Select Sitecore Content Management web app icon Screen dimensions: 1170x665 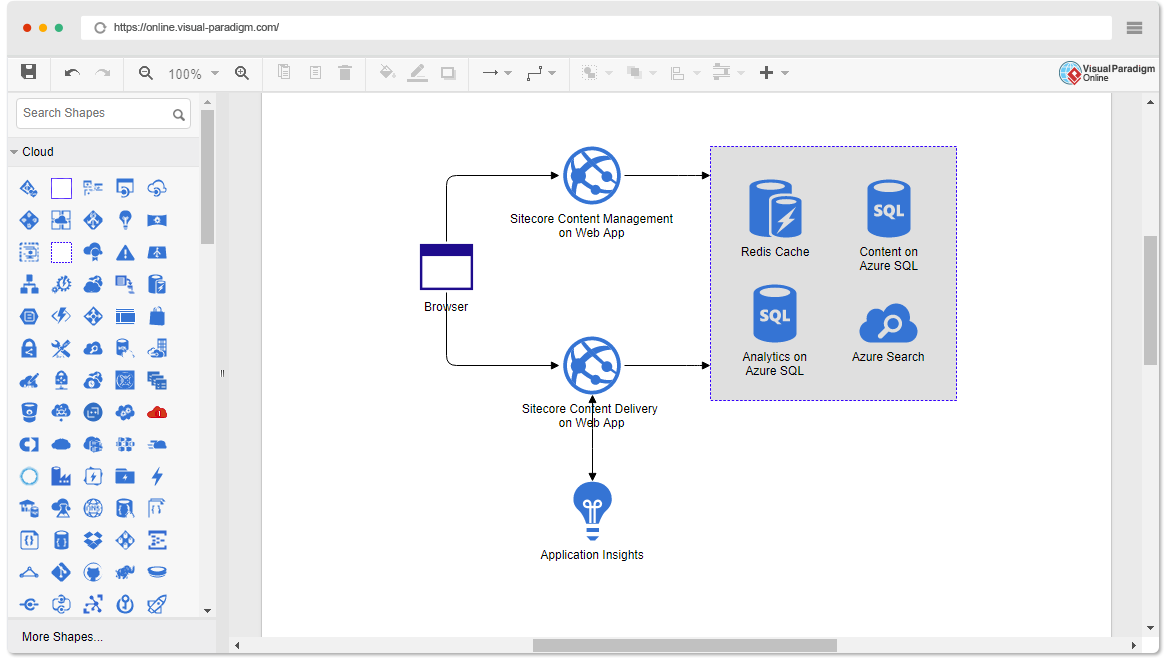pos(592,175)
